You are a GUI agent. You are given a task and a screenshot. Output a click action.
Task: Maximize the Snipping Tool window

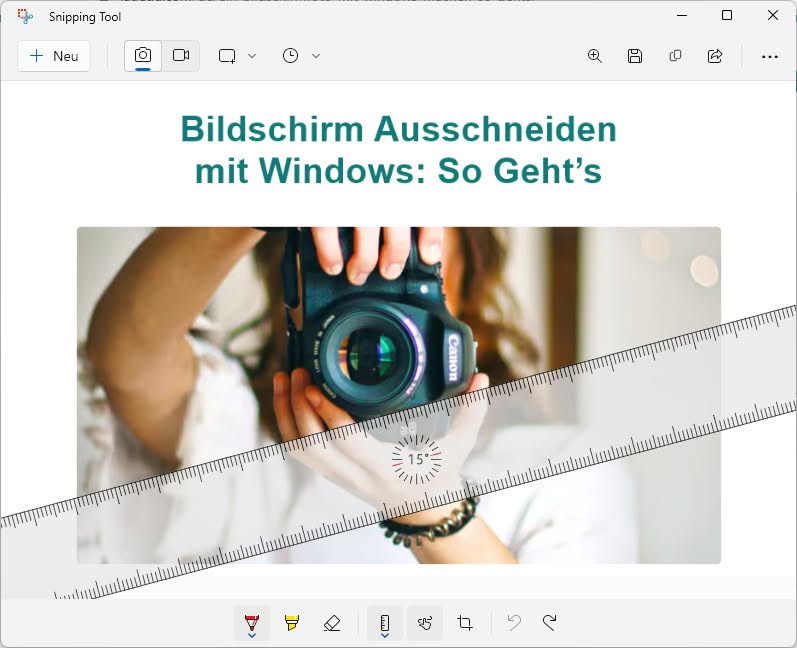(x=727, y=16)
